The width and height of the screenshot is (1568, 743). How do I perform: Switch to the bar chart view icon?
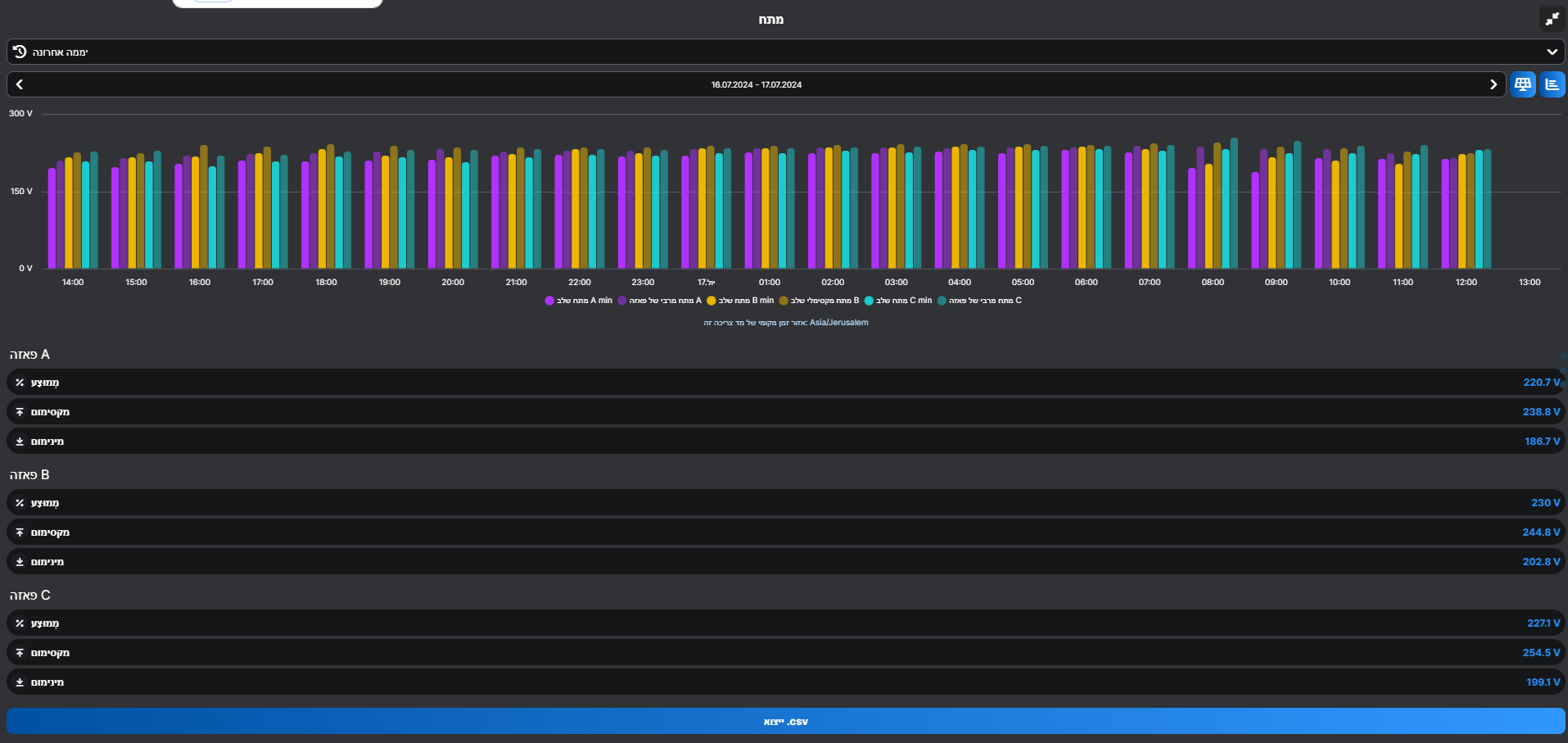point(1552,84)
